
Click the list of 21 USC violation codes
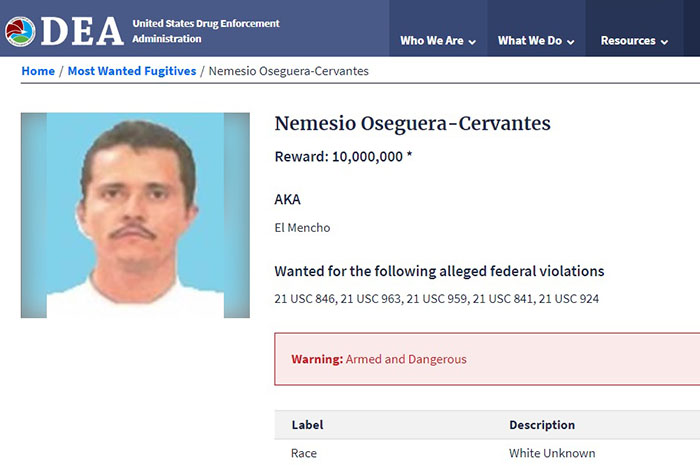tap(436, 299)
